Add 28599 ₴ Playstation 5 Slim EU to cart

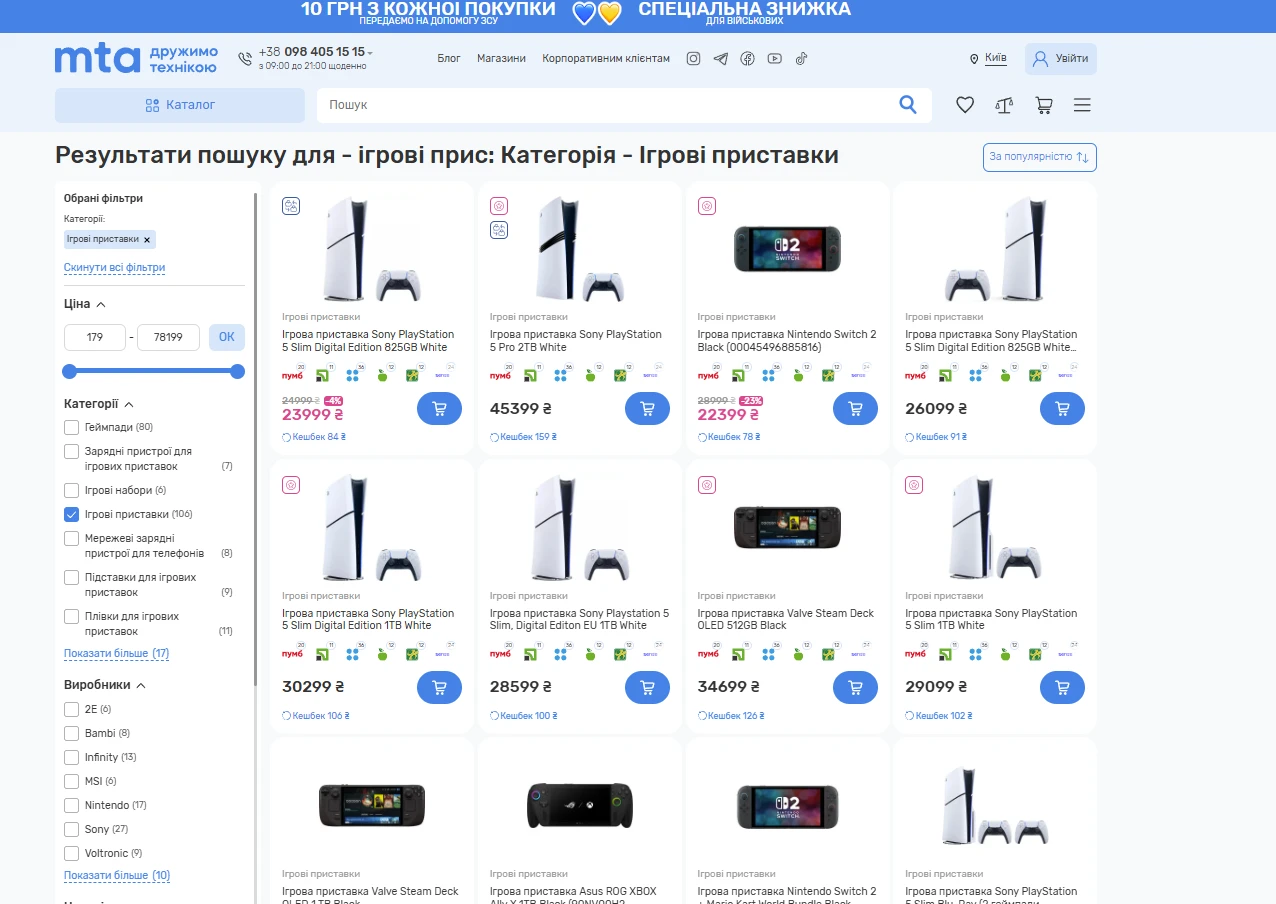click(647, 687)
